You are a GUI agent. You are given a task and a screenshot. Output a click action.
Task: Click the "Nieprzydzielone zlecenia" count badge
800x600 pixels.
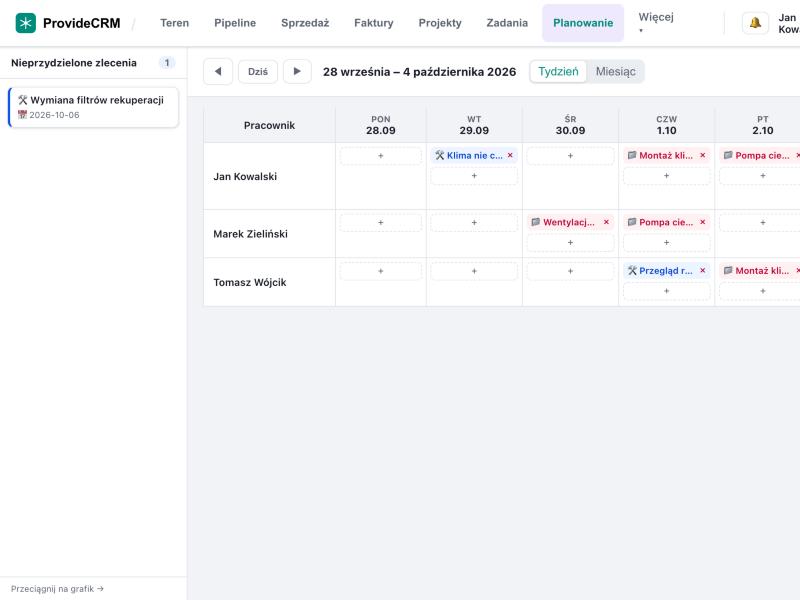167,63
